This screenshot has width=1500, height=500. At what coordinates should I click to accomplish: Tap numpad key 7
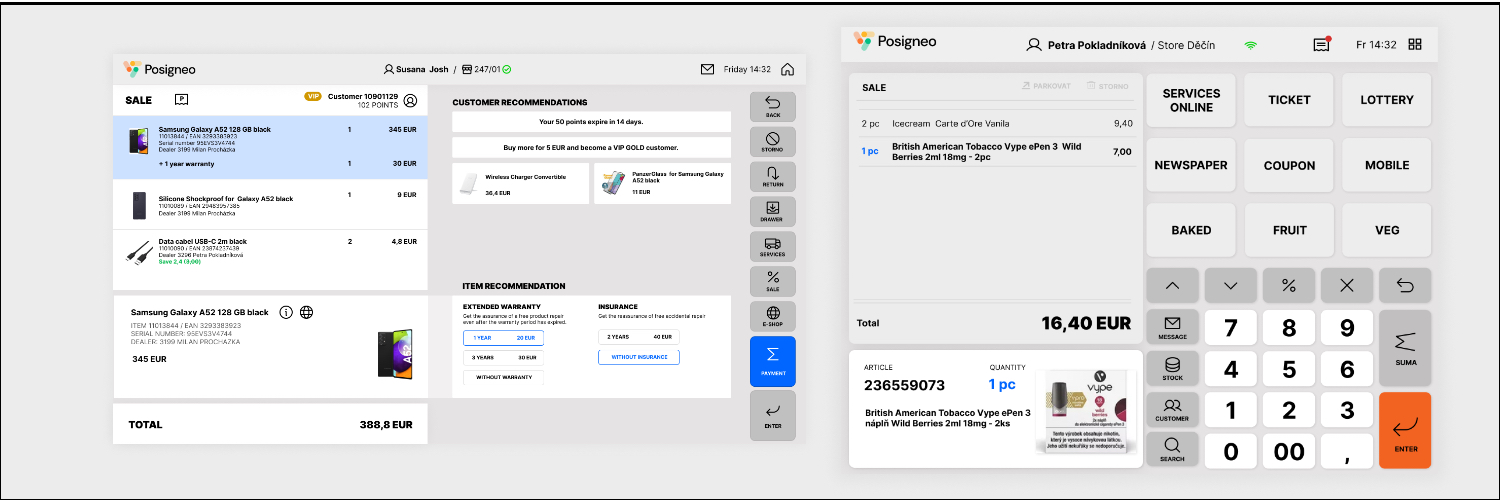click(1231, 328)
